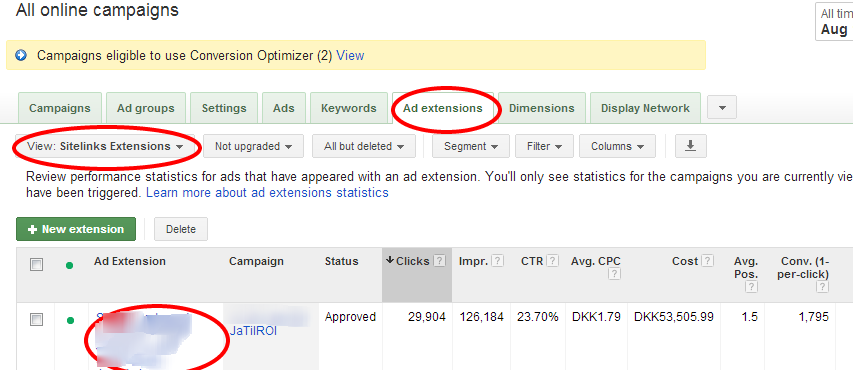Click the green status dot in header
This screenshot has height=370, width=853.
point(70,266)
